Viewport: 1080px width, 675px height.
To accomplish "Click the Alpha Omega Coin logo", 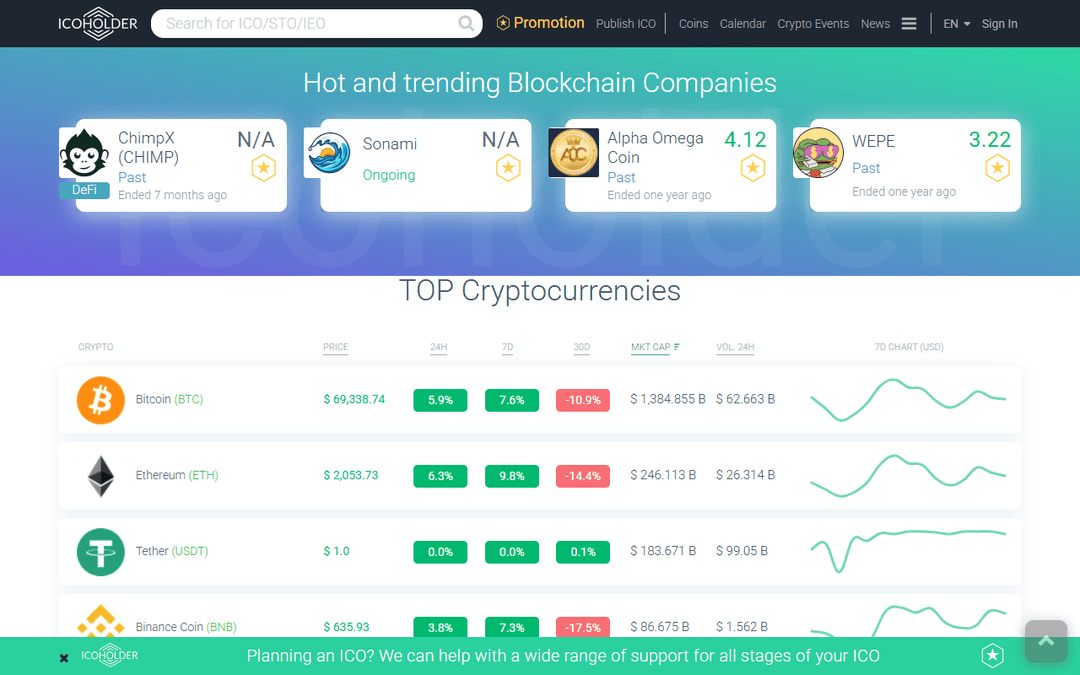I will click(574, 152).
